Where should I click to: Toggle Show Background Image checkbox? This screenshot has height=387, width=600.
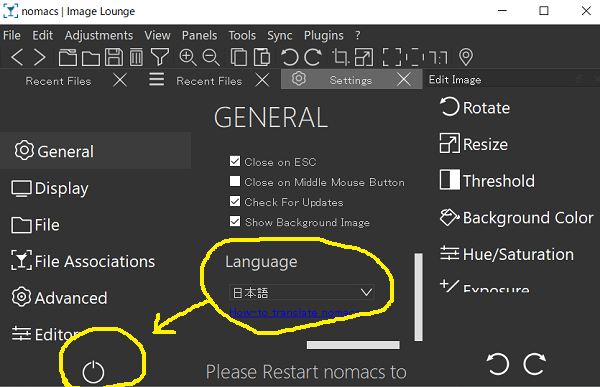click(235, 221)
